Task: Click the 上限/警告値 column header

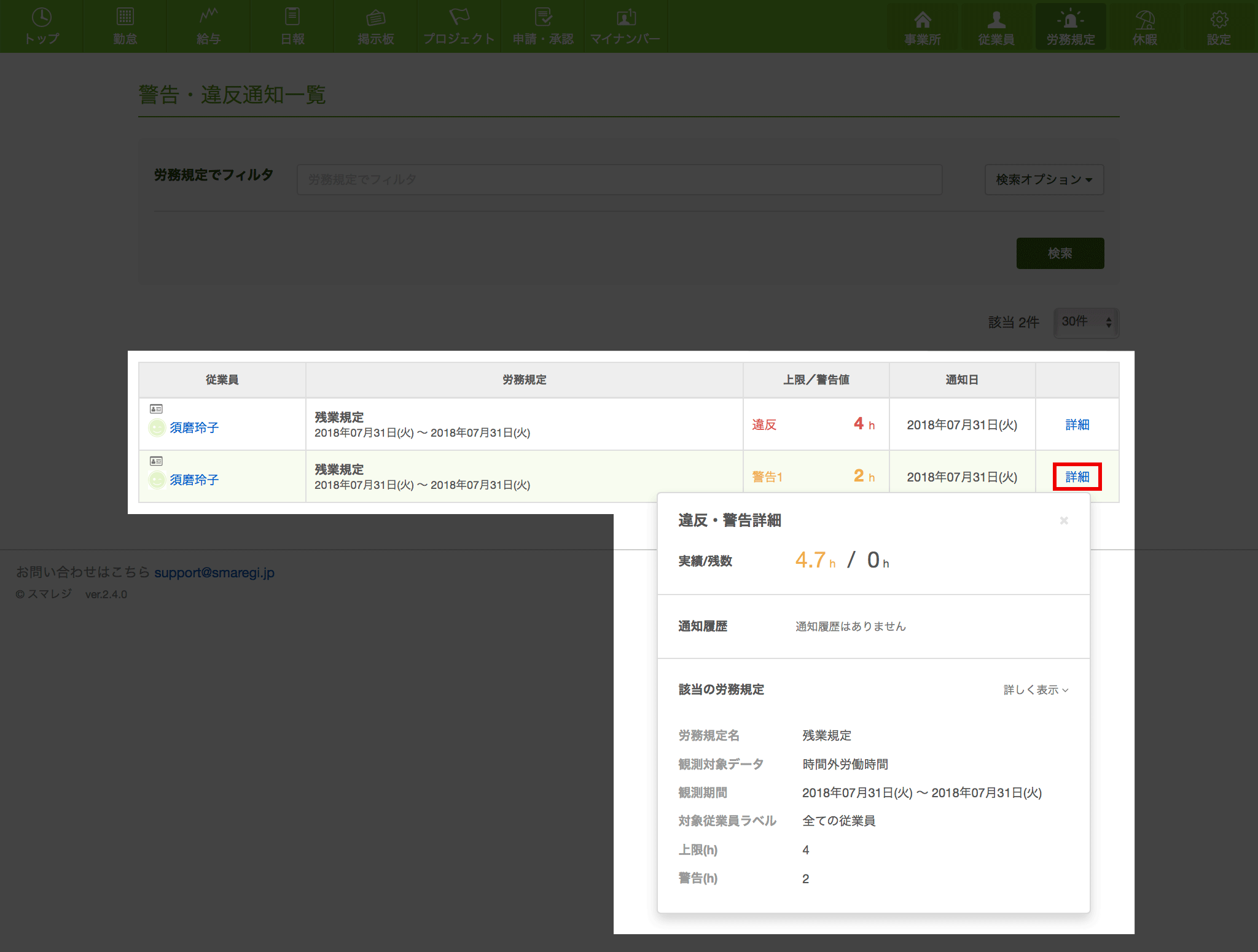Action: coord(816,380)
